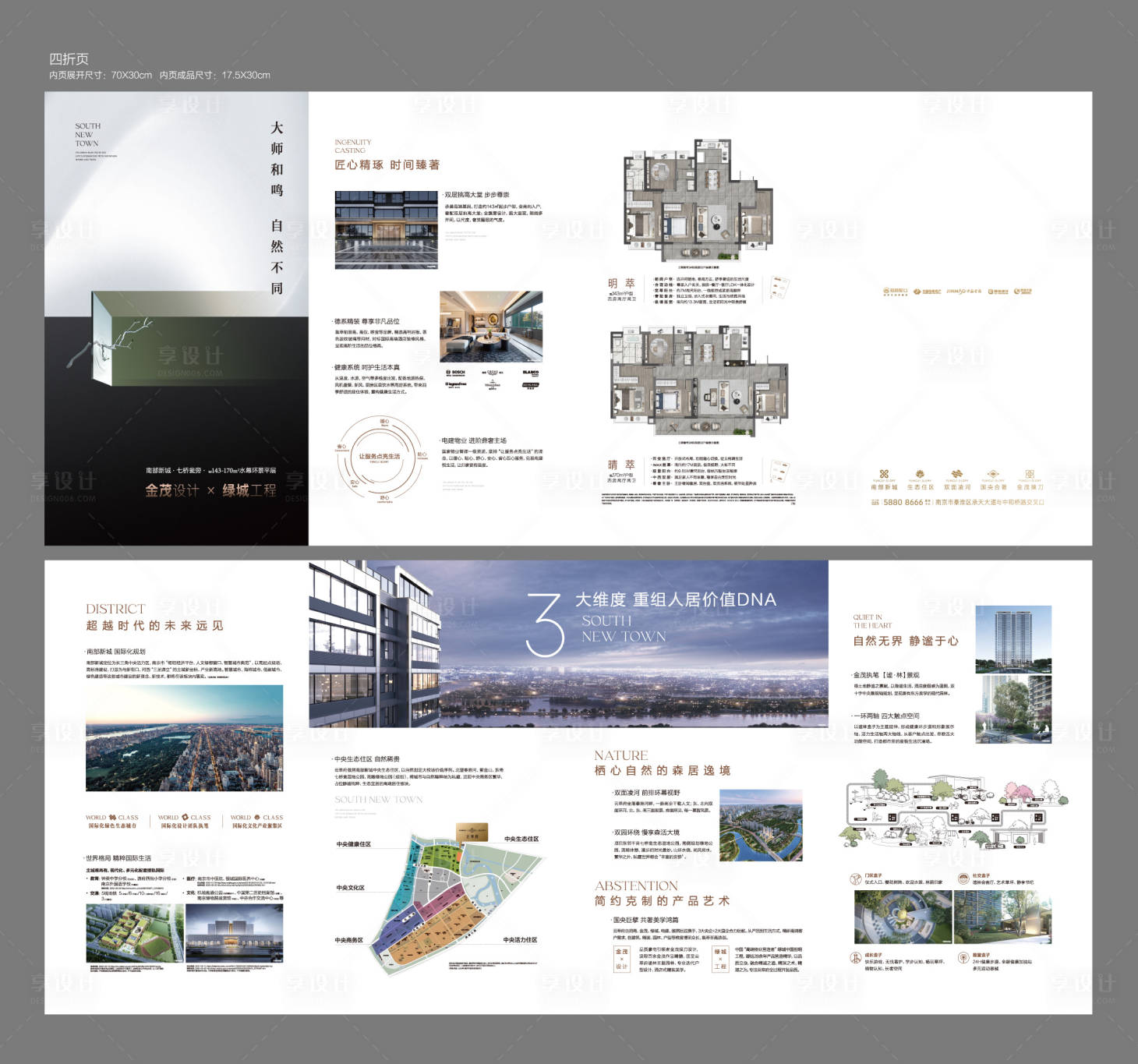Click the 5880 8666 phone number

(903, 503)
